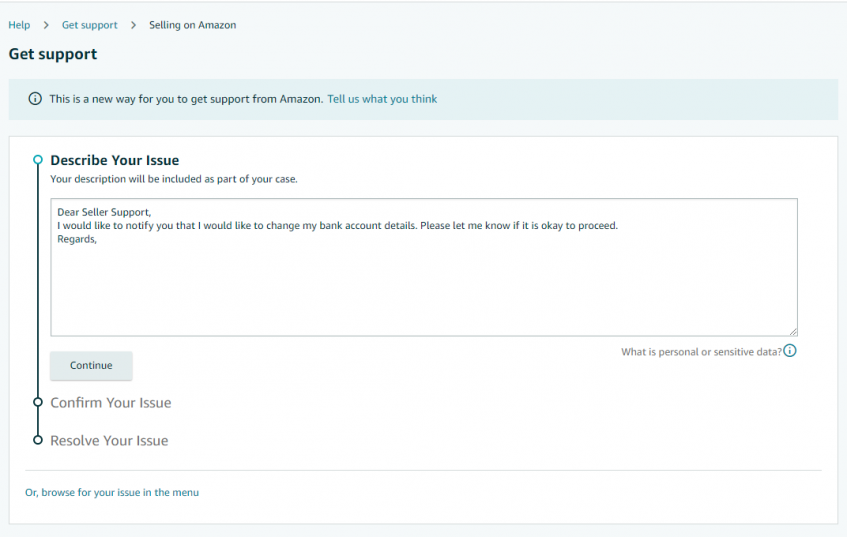Click the sensitive data info icon
This screenshot has width=847, height=537.
790,351
